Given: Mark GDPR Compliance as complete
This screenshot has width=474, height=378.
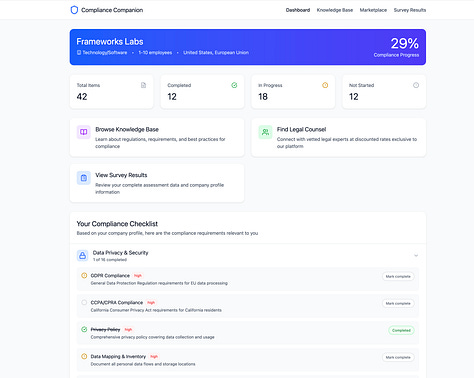Looking at the screenshot, I should pos(398,276).
